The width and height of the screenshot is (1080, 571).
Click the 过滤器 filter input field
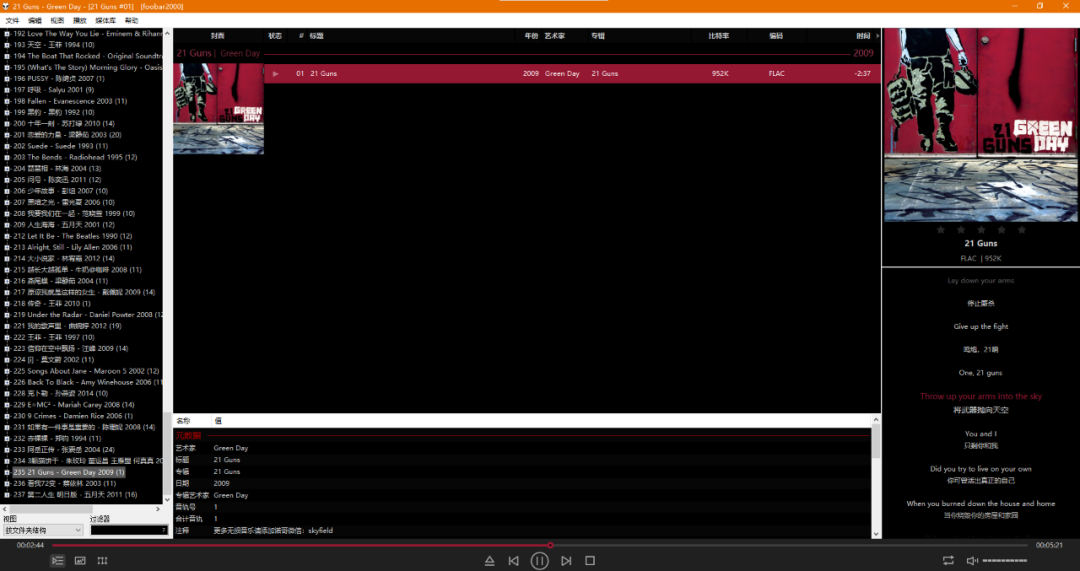point(129,530)
